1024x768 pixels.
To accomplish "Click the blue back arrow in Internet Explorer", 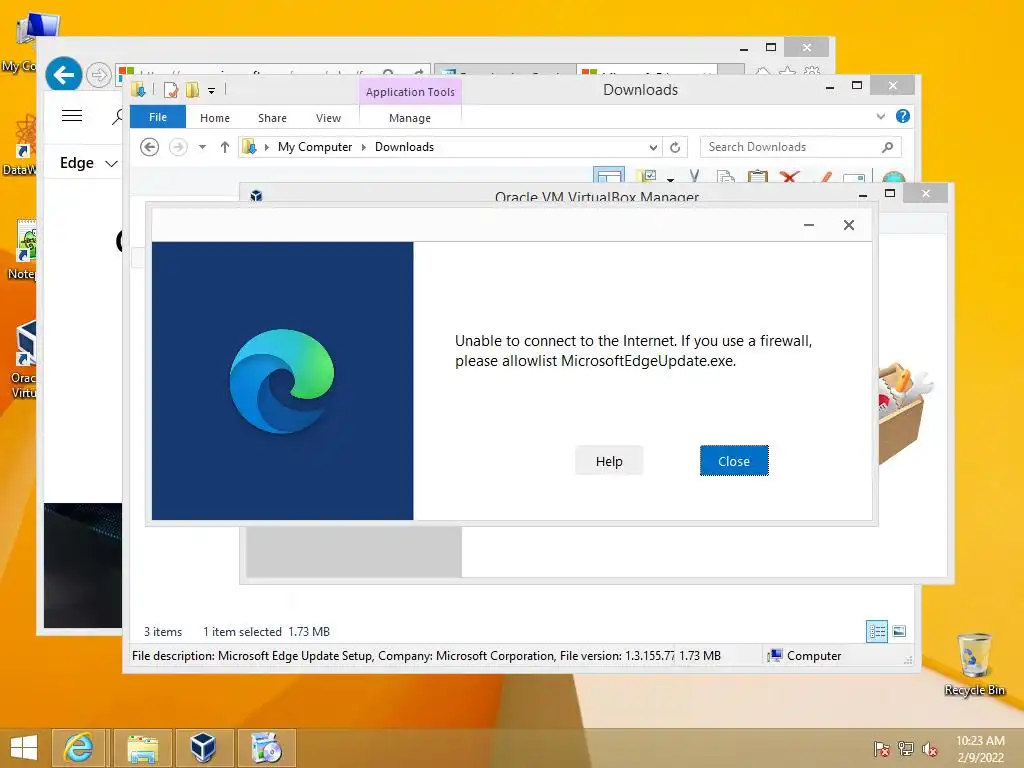I will [x=63, y=75].
